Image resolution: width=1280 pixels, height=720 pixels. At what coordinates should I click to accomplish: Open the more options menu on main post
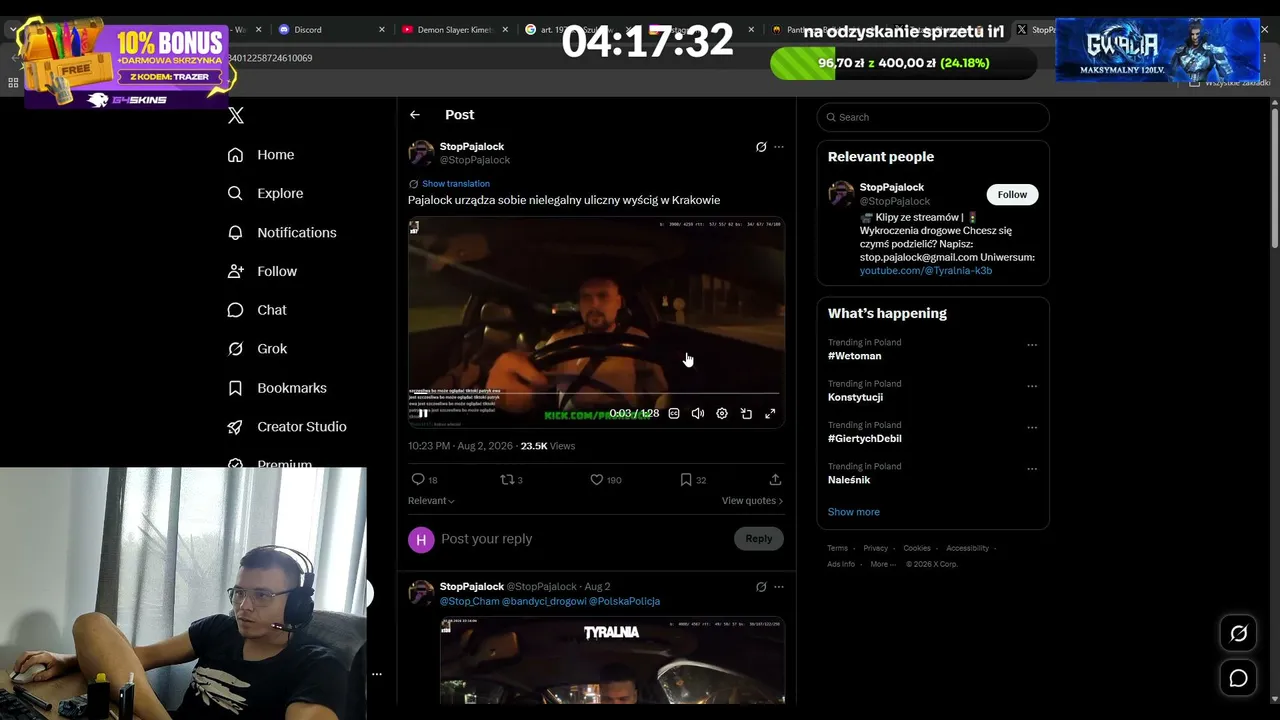pyautogui.click(x=779, y=147)
